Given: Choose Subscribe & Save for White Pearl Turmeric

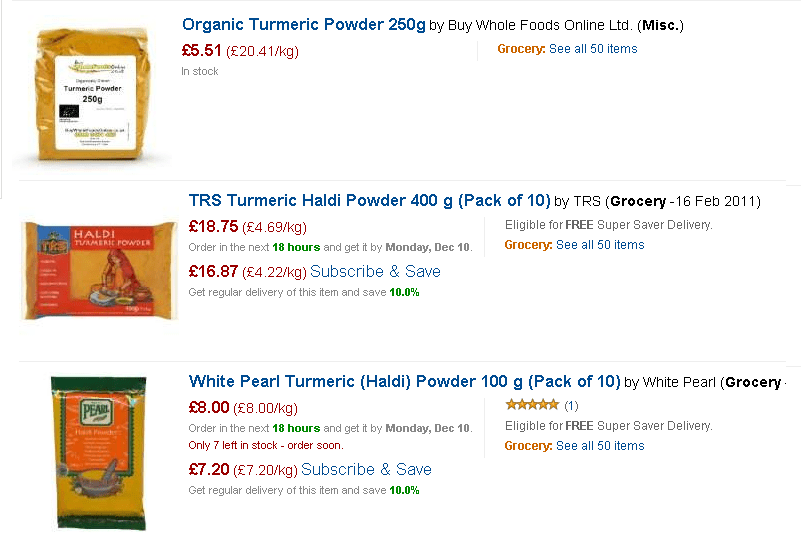Looking at the screenshot, I should click(x=366, y=470).
